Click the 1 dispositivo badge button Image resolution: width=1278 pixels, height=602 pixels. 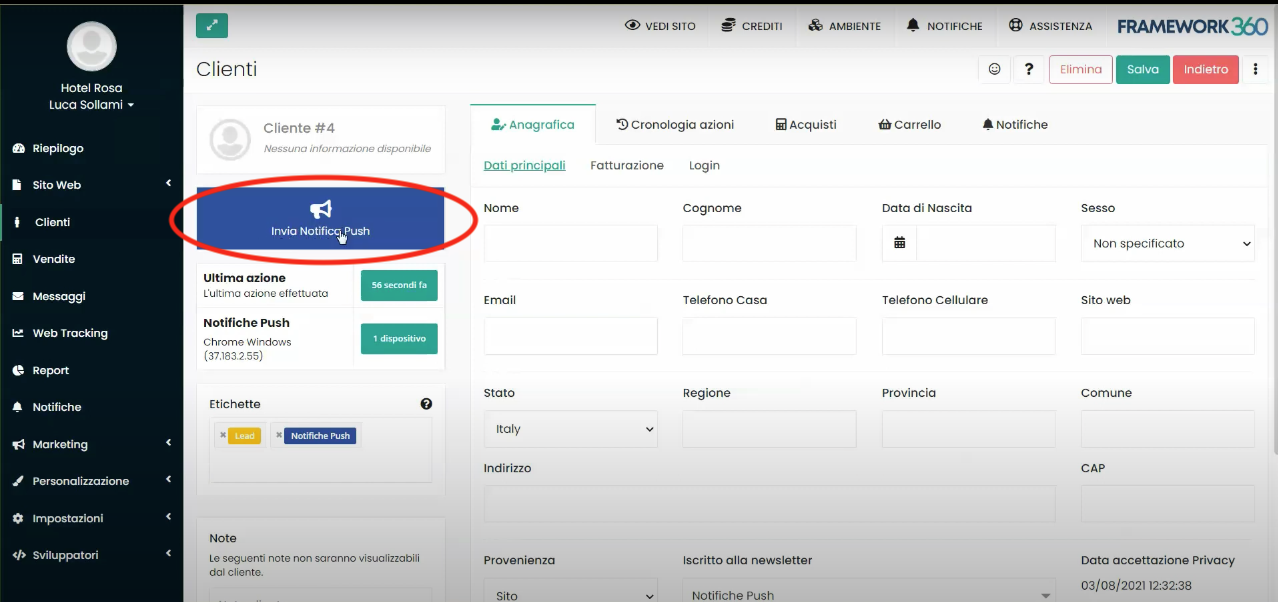click(x=399, y=339)
